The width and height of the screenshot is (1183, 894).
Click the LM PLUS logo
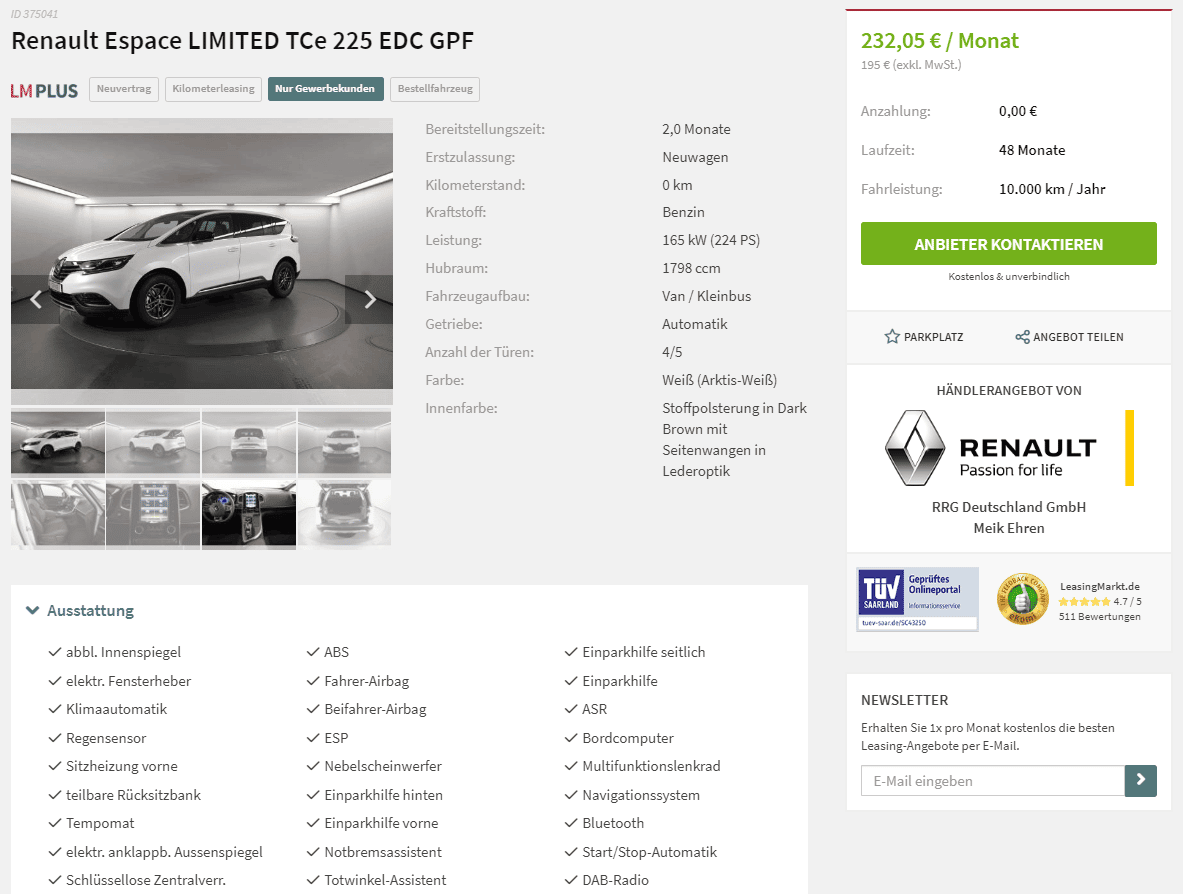(x=45, y=91)
